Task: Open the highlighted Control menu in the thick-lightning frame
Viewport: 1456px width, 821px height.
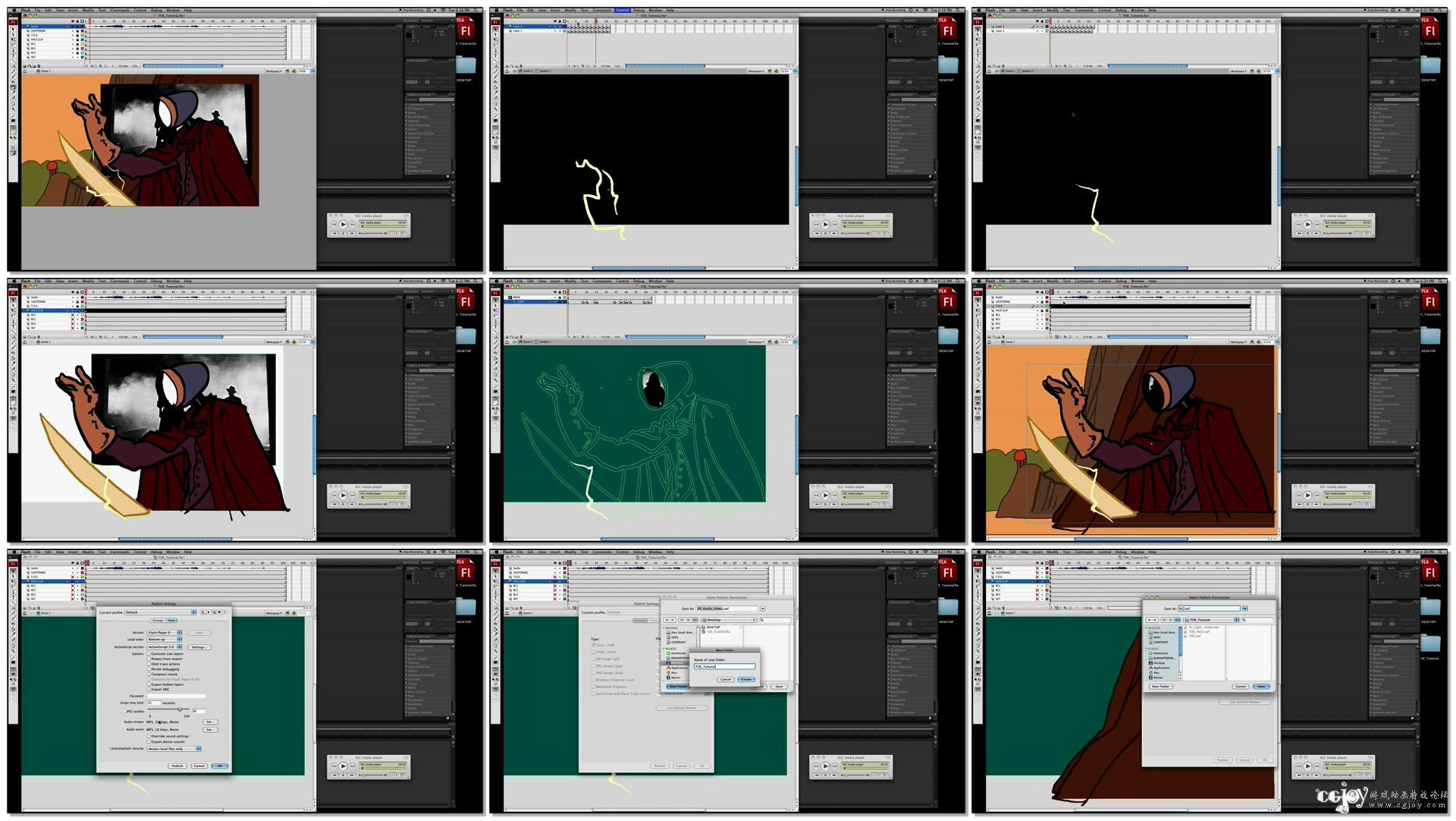Action: tap(623, 10)
